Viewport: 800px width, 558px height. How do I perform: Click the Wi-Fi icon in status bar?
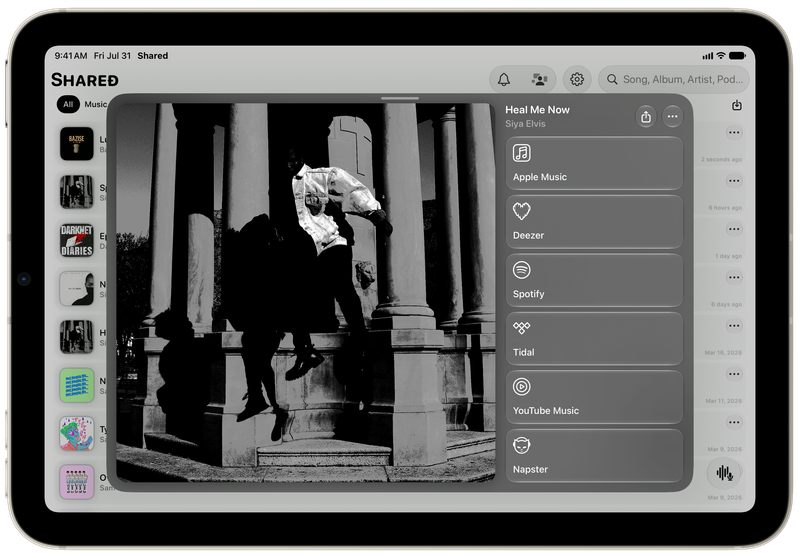click(720, 56)
